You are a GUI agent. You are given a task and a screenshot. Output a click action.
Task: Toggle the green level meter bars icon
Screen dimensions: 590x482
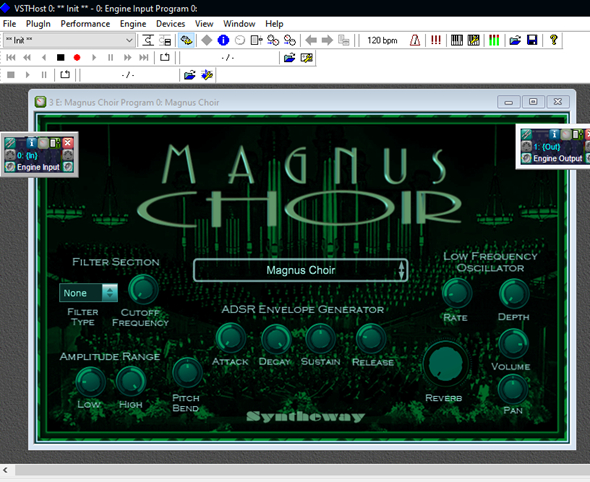(494, 40)
